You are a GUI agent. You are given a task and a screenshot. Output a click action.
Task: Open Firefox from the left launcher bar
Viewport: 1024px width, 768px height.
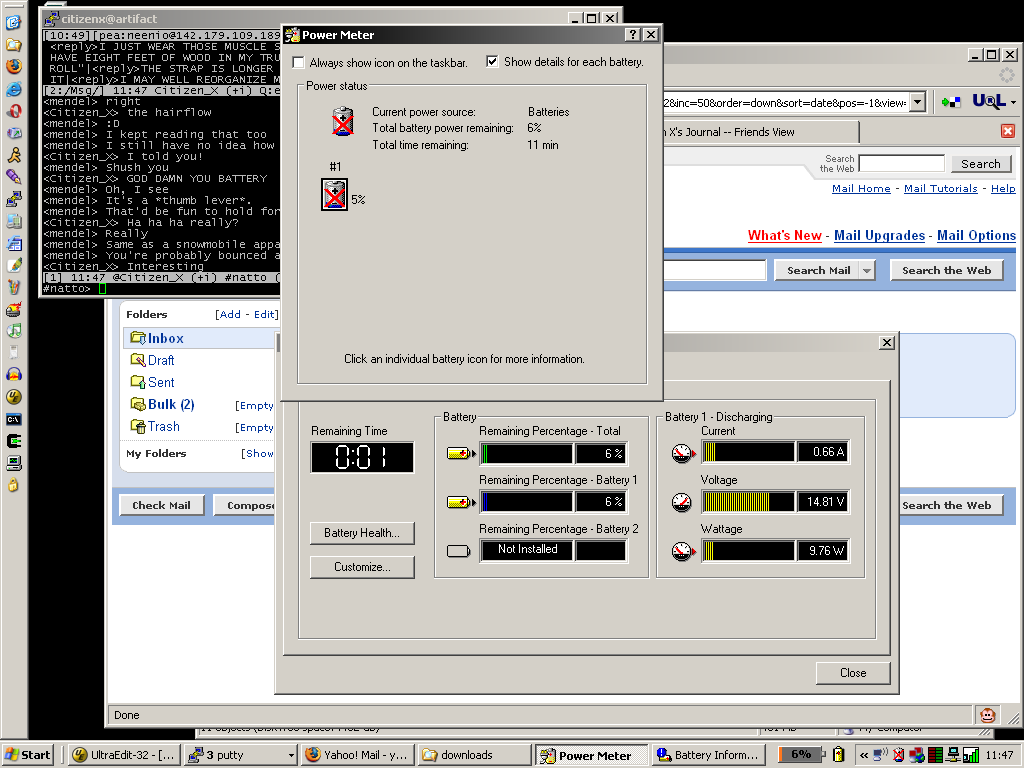[13, 67]
